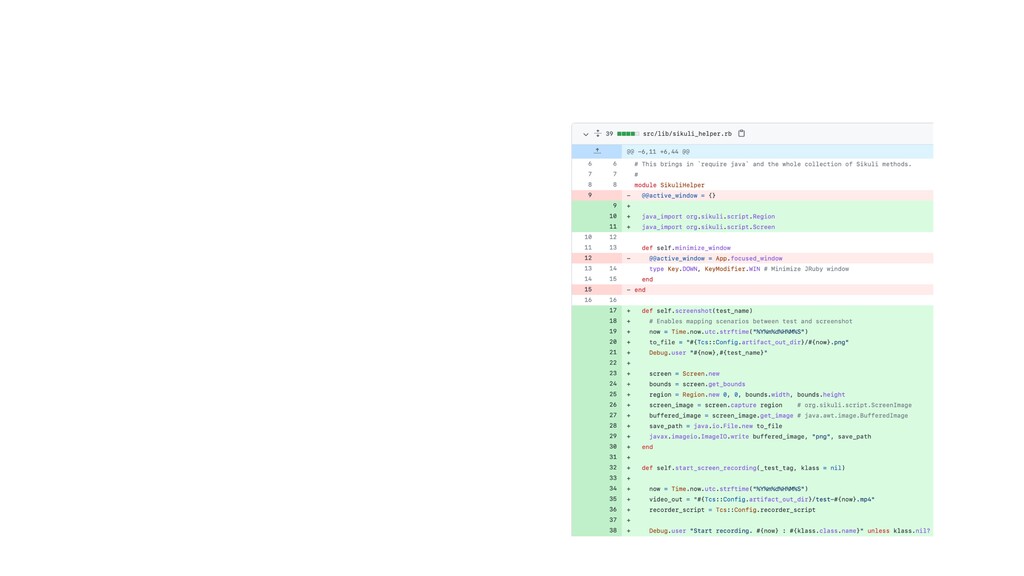Select the line starting to_file =
This screenshot has height=576, width=1024.
click(x=749, y=342)
